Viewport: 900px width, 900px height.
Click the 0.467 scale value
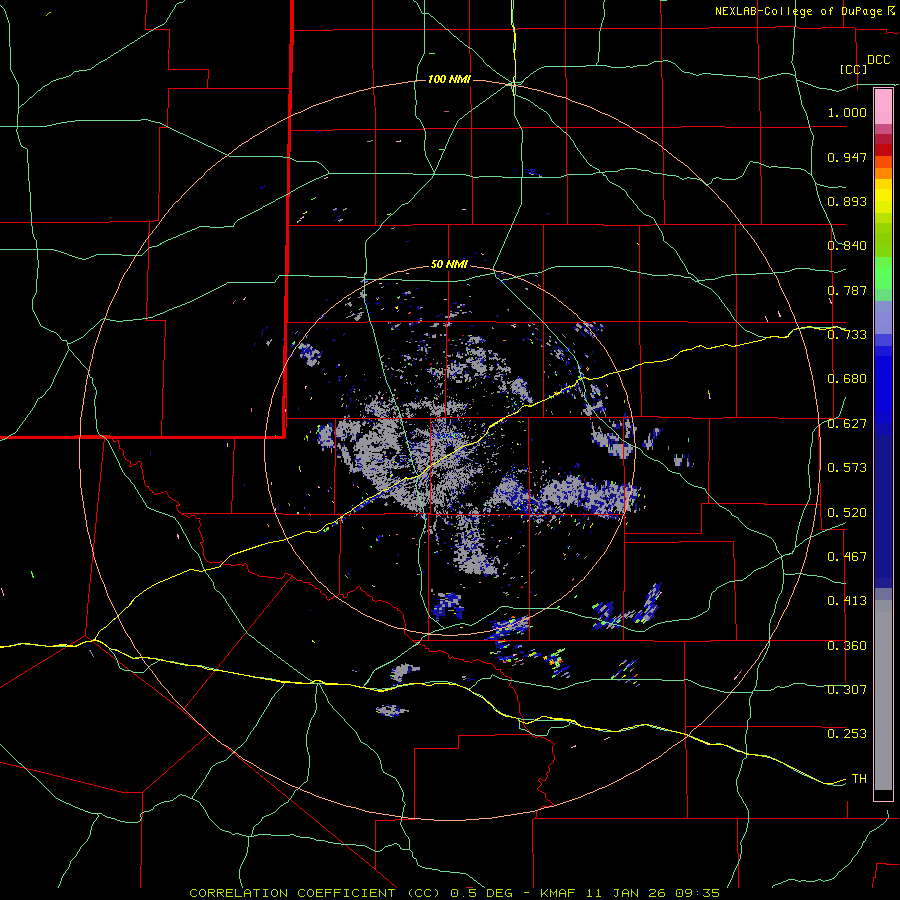(847, 557)
